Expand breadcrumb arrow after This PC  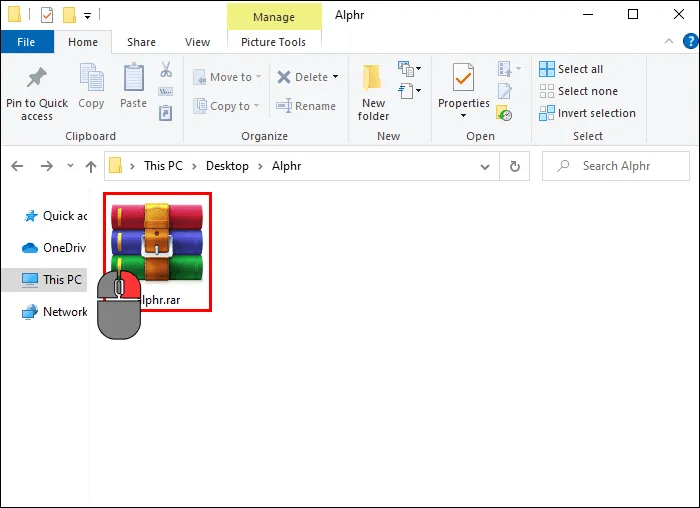point(194,167)
